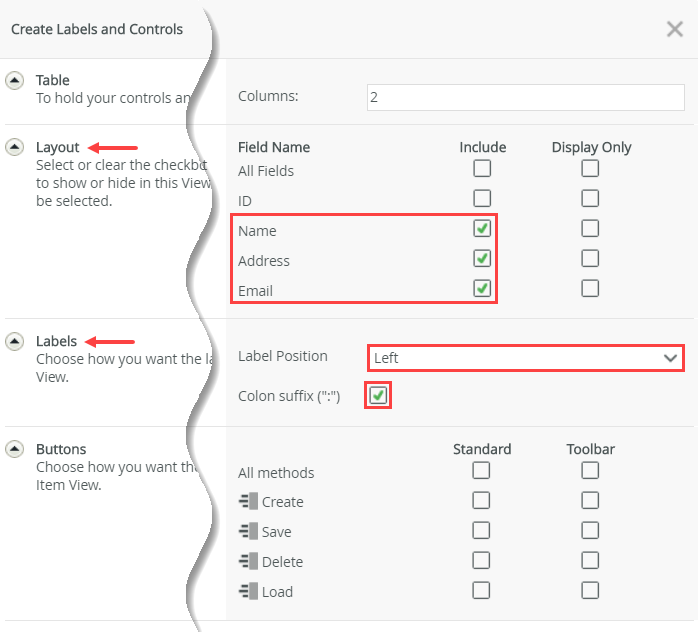This screenshot has width=698, height=632.
Task: Click the Address field name text
Action: (x=264, y=261)
